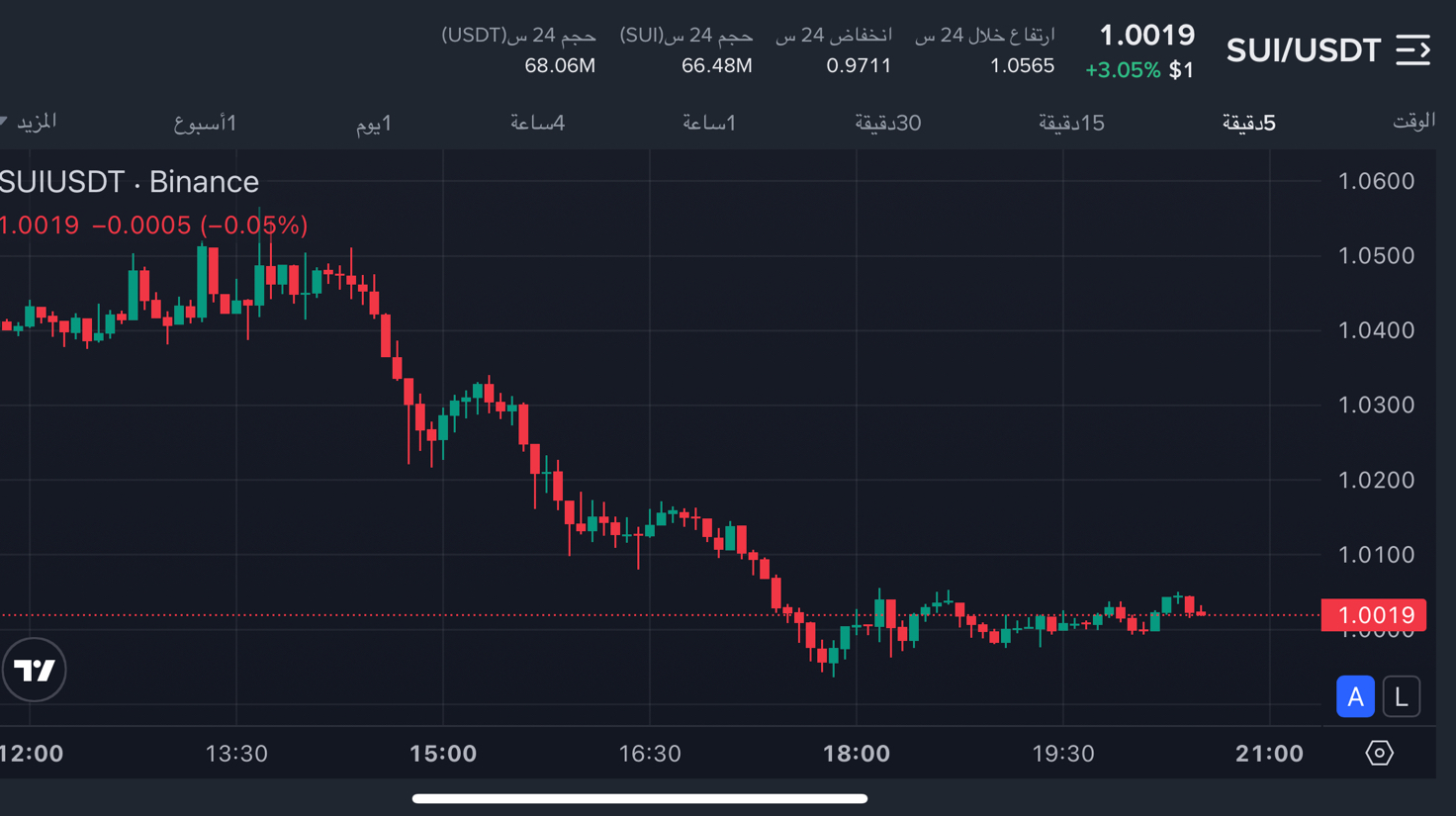Select the 1يوم interval tab

(x=374, y=124)
